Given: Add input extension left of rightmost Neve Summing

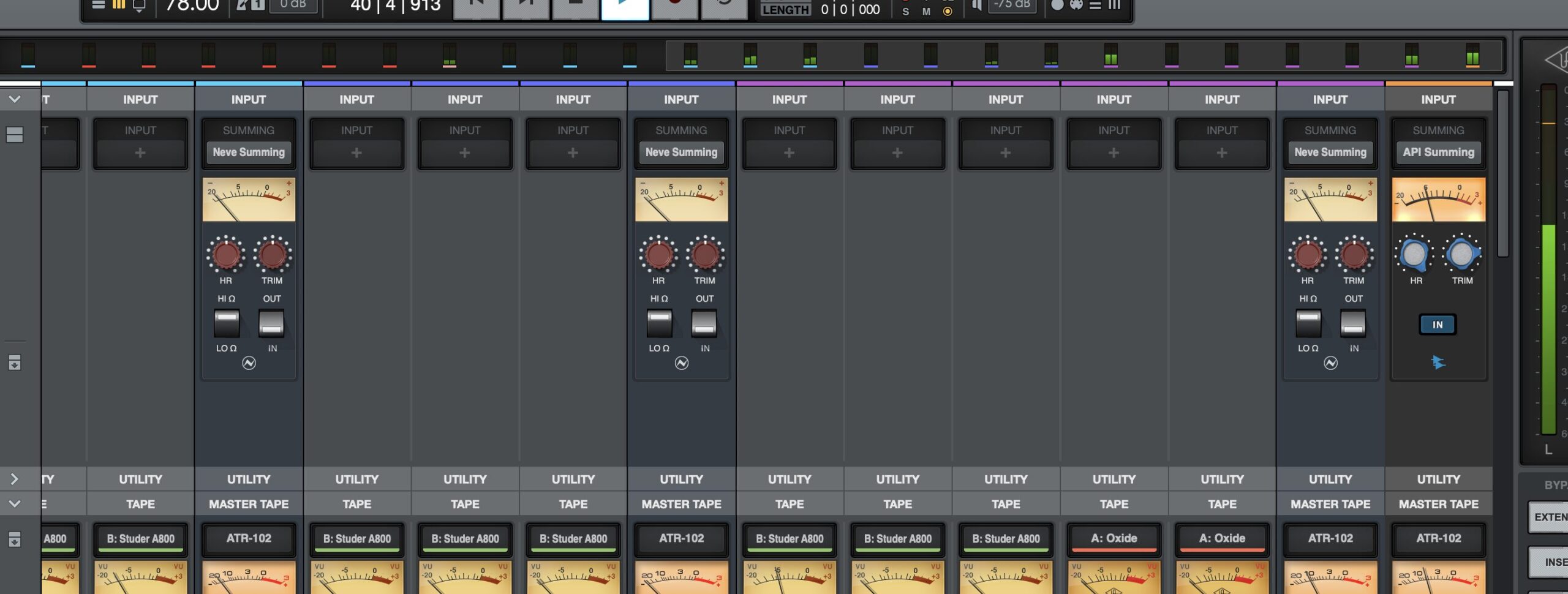Looking at the screenshot, I should (1222, 152).
